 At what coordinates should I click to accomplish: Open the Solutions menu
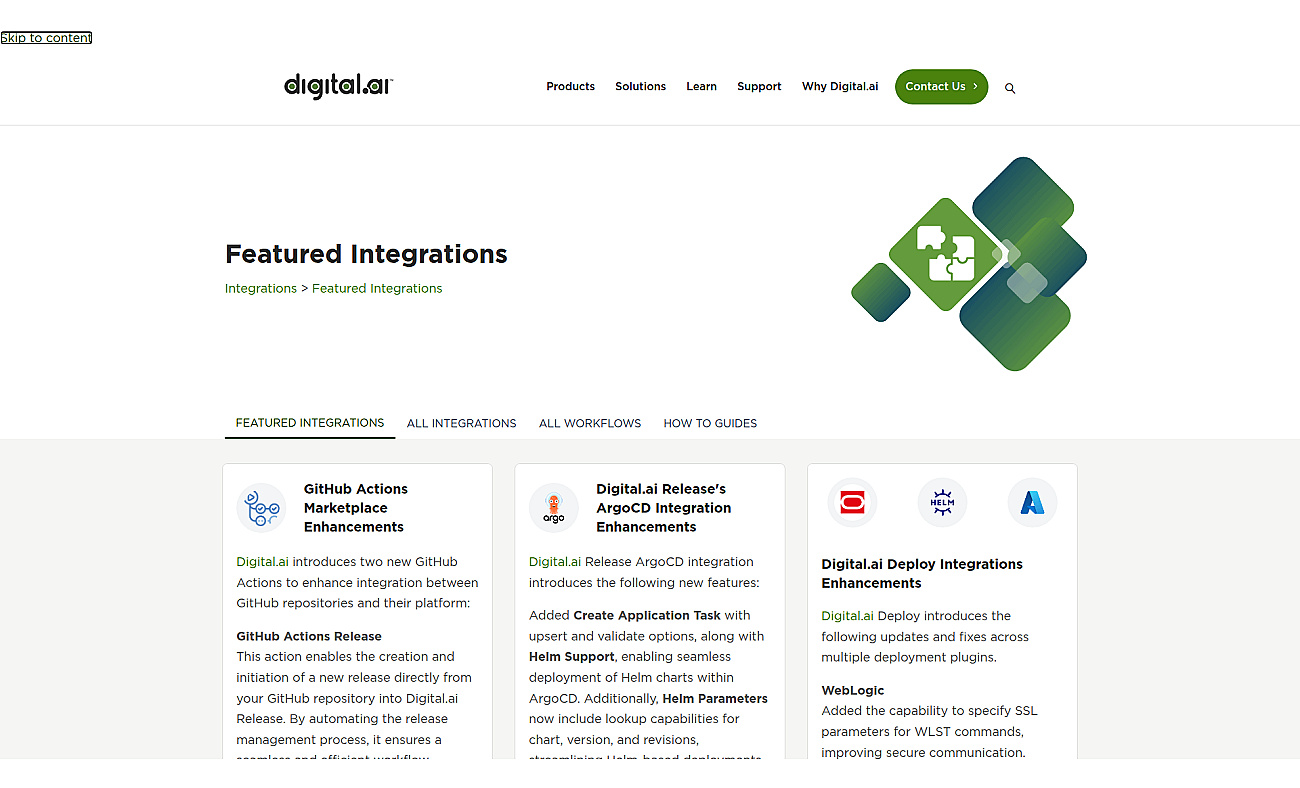point(640,87)
